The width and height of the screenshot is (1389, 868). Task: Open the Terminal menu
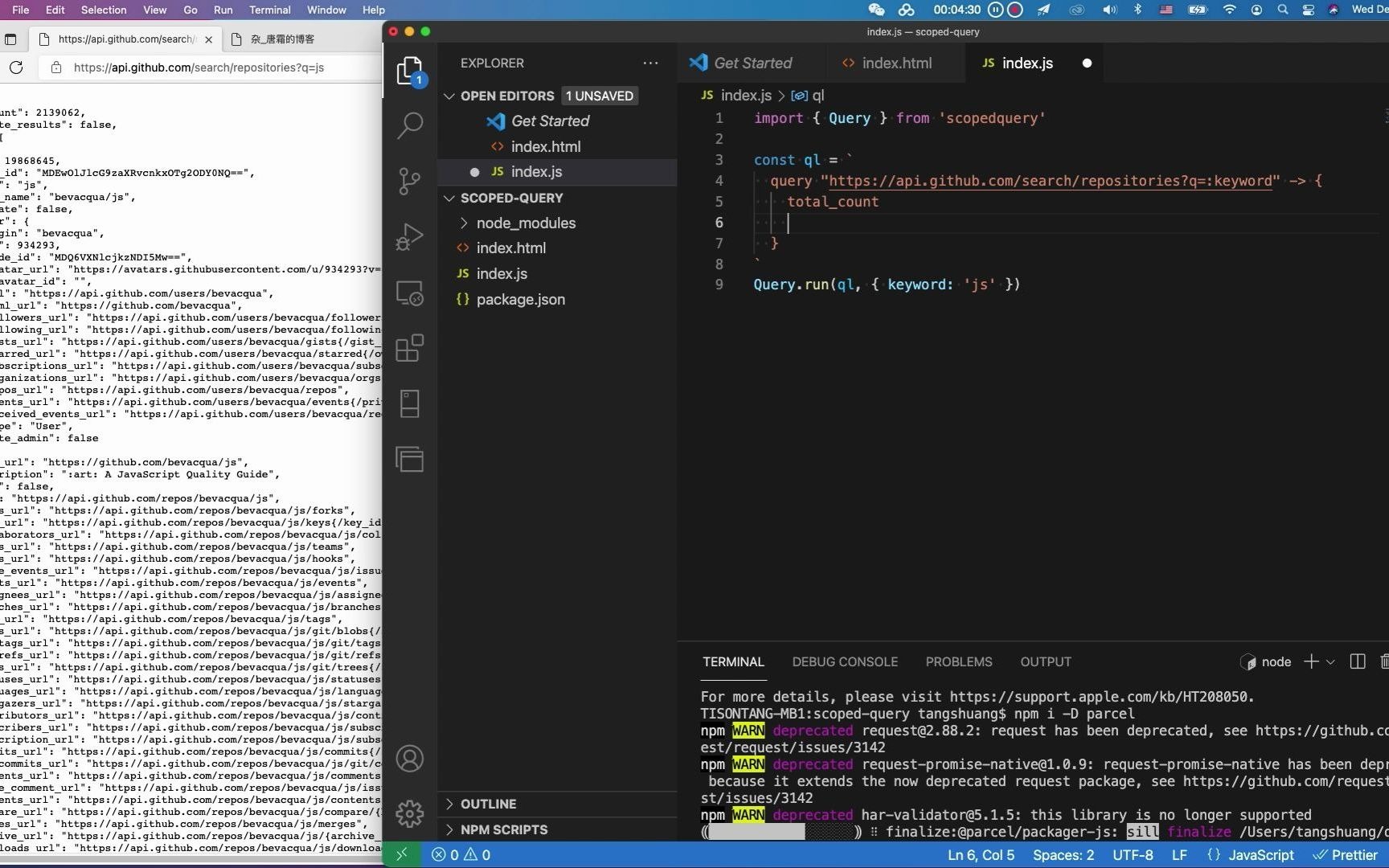coord(269,10)
